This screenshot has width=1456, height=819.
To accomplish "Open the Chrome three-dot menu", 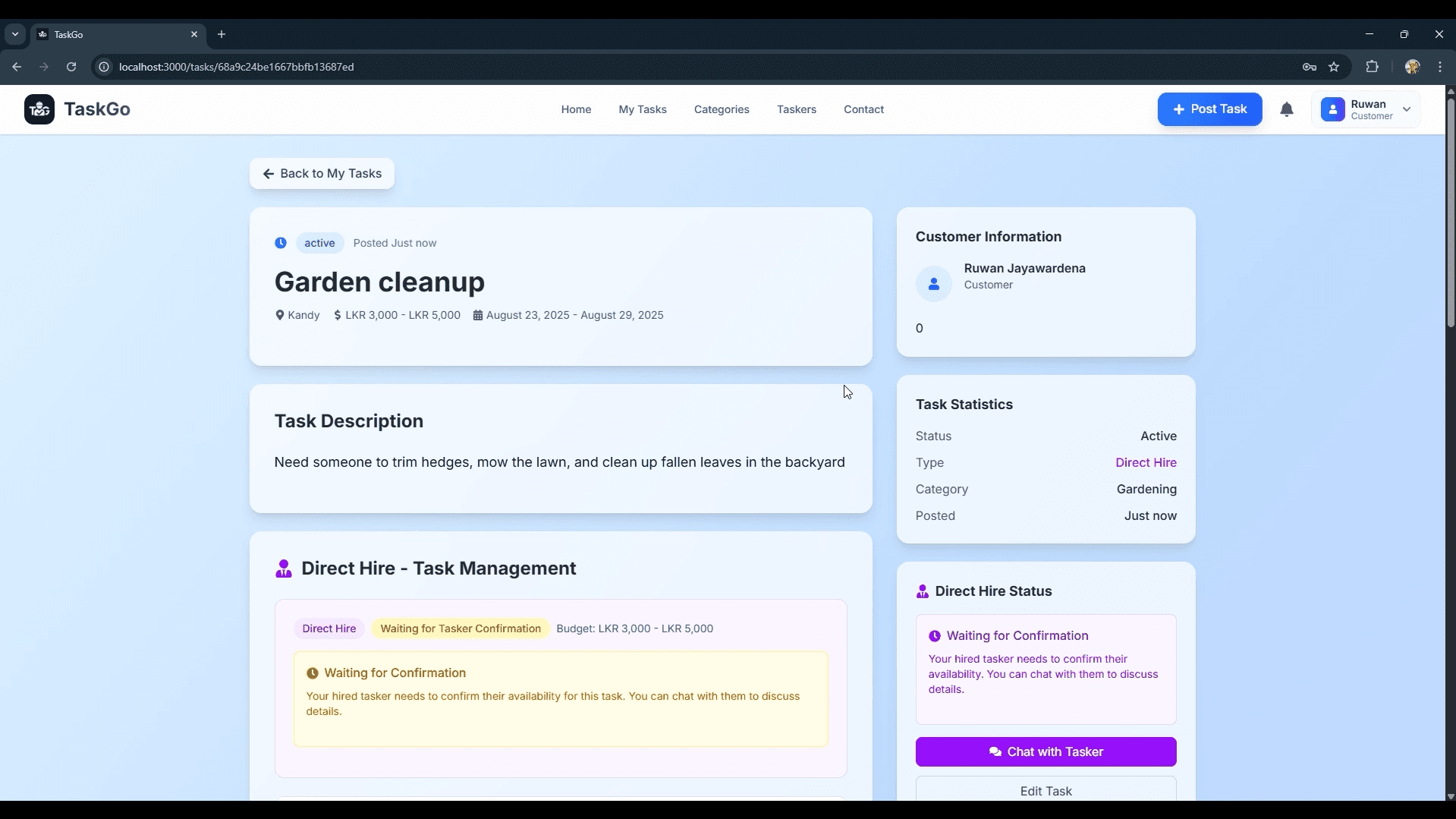I will click(x=1439, y=67).
